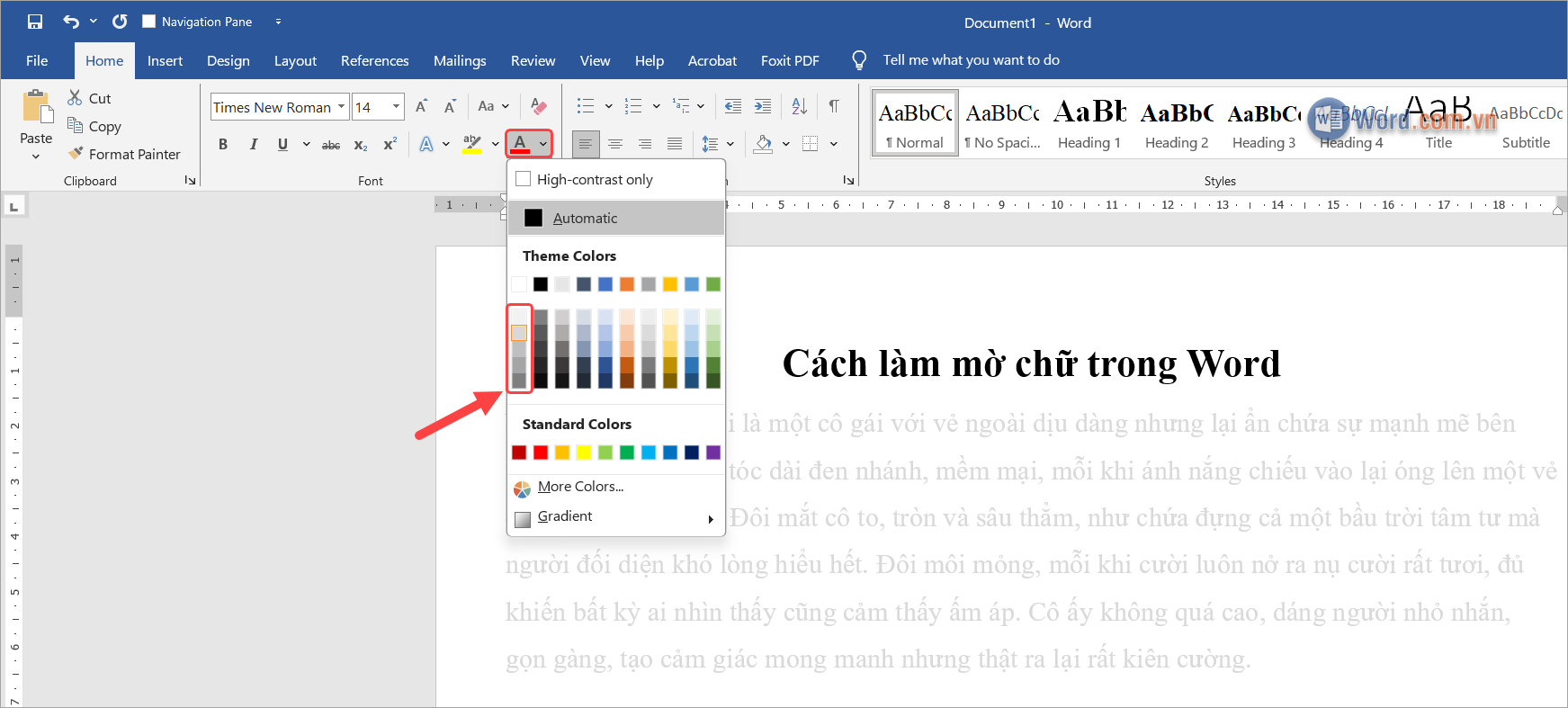Open More Colors dialog
This screenshot has width=1568, height=708.
coord(616,487)
